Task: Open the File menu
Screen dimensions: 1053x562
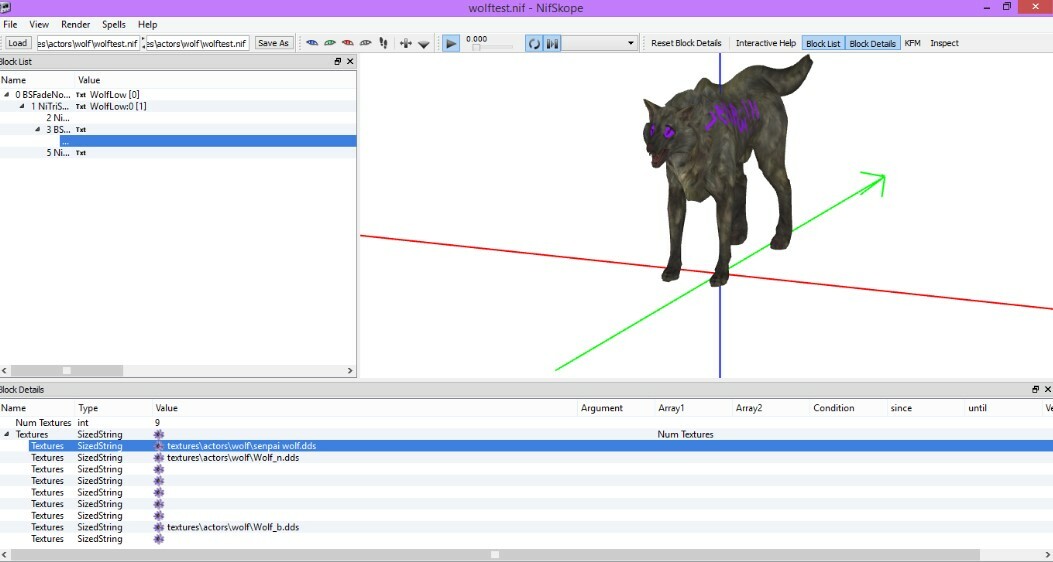Action: tap(10, 24)
